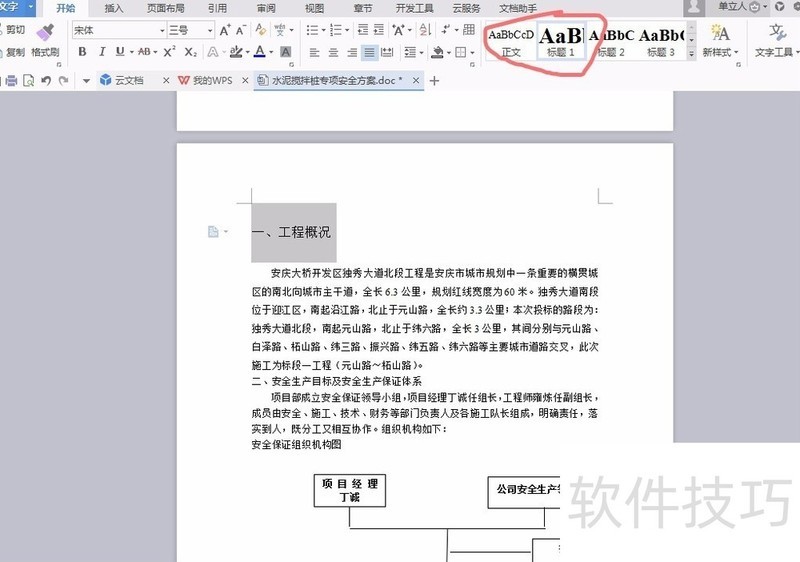Click the undo arrow icon
The height and width of the screenshot is (562, 800).
[46, 81]
